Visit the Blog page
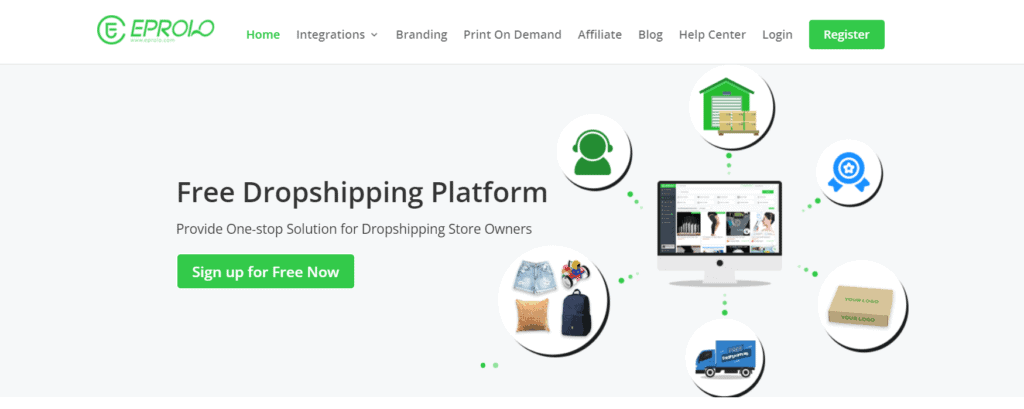 [x=650, y=35]
